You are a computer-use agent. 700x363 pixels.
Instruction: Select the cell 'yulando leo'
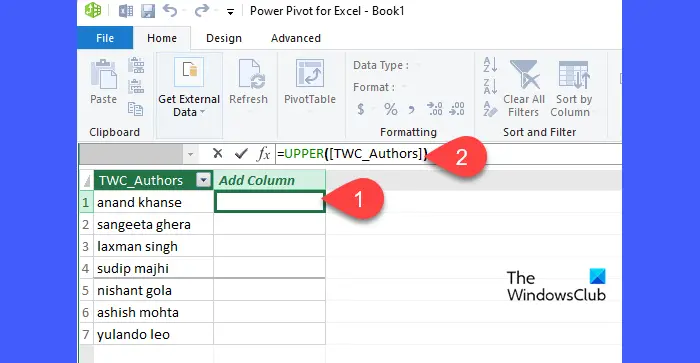point(153,334)
